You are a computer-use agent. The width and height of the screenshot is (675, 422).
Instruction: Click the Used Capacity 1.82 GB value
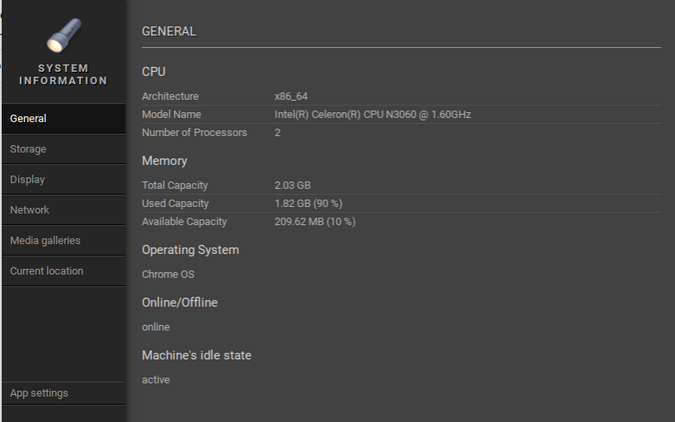coord(308,203)
